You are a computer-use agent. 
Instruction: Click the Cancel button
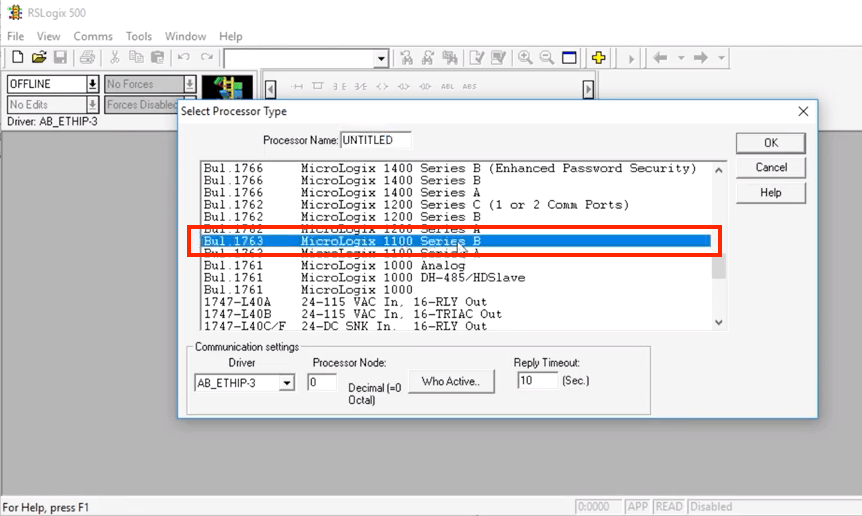[771, 168]
